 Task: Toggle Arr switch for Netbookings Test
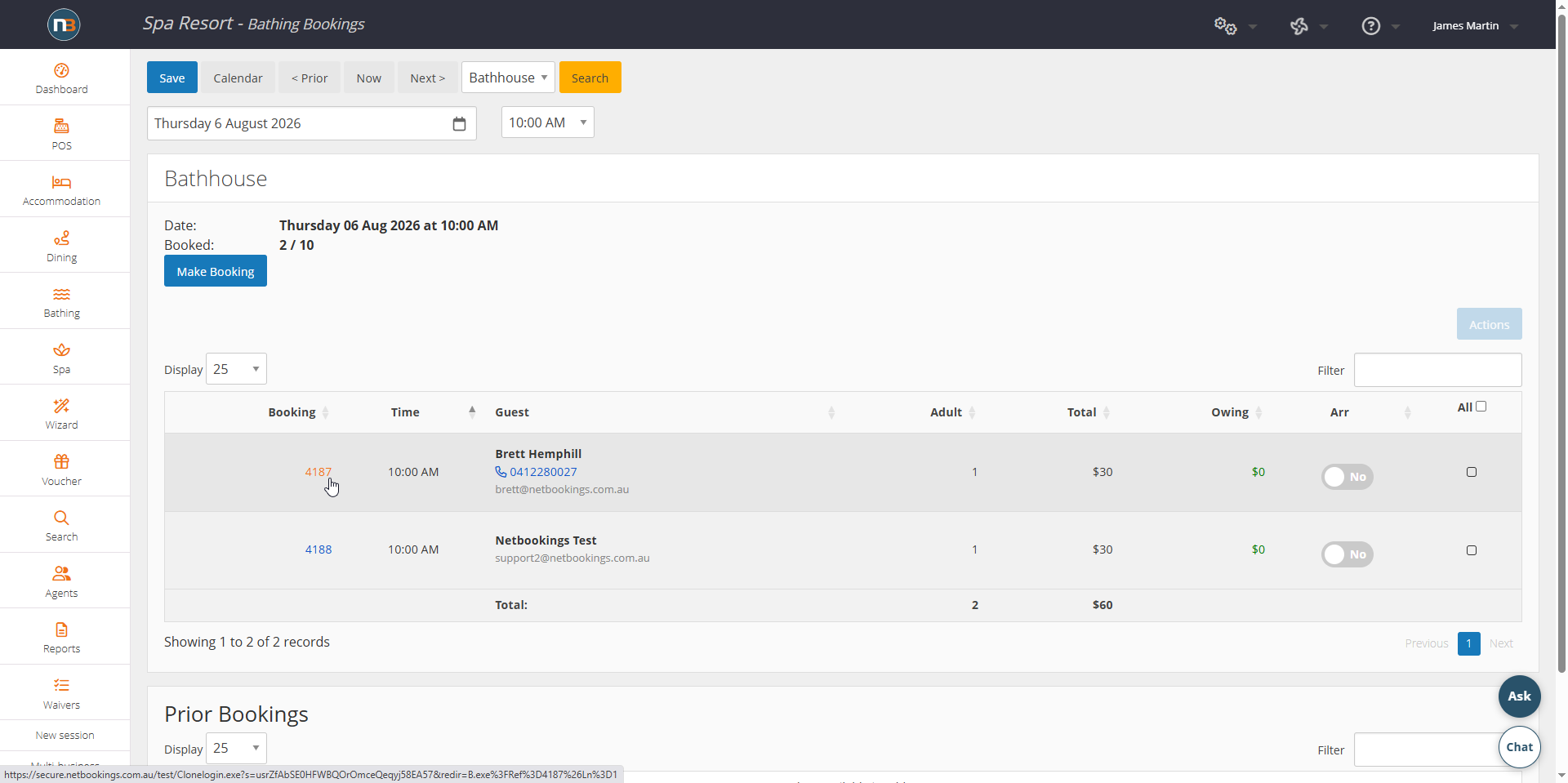(1347, 554)
